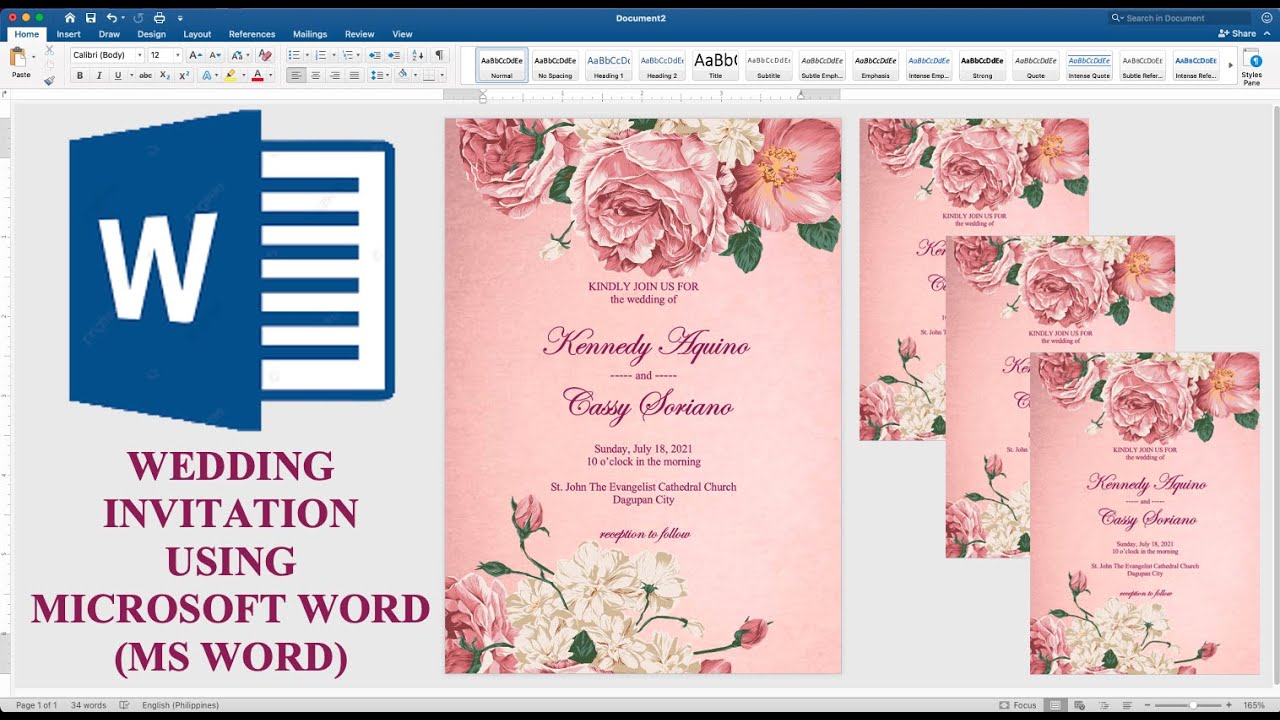Viewport: 1280px width, 720px height.
Task: Justify text alignment
Action: click(x=354, y=75)
